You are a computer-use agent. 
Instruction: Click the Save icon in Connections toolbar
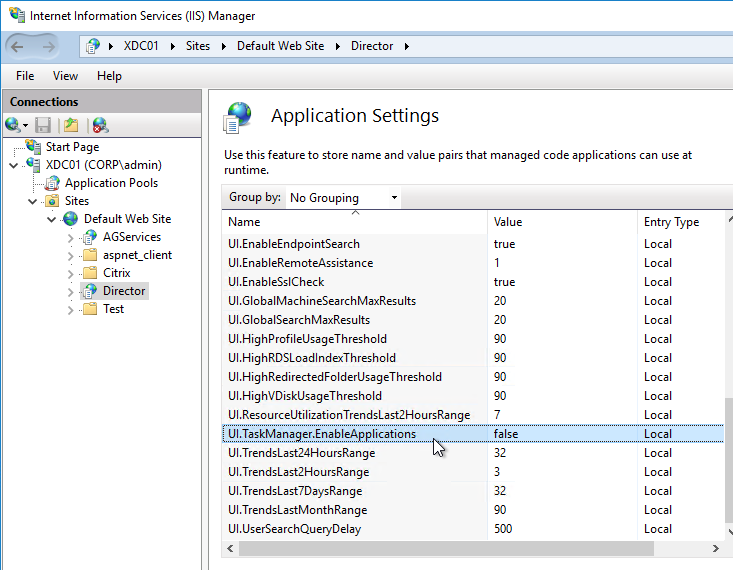pyautogui.click(x=43, y=125)
